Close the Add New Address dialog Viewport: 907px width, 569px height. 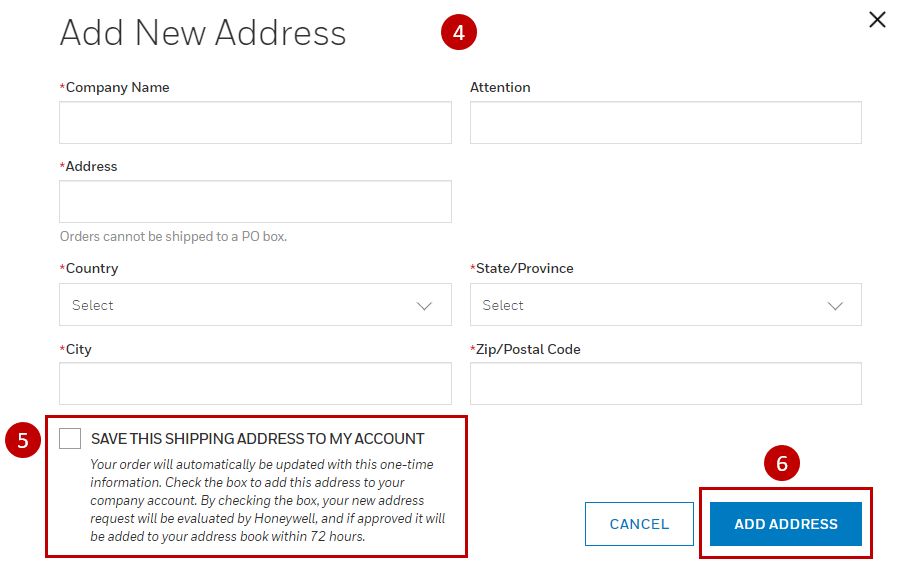pyautogui.click(x=877, y=19)
